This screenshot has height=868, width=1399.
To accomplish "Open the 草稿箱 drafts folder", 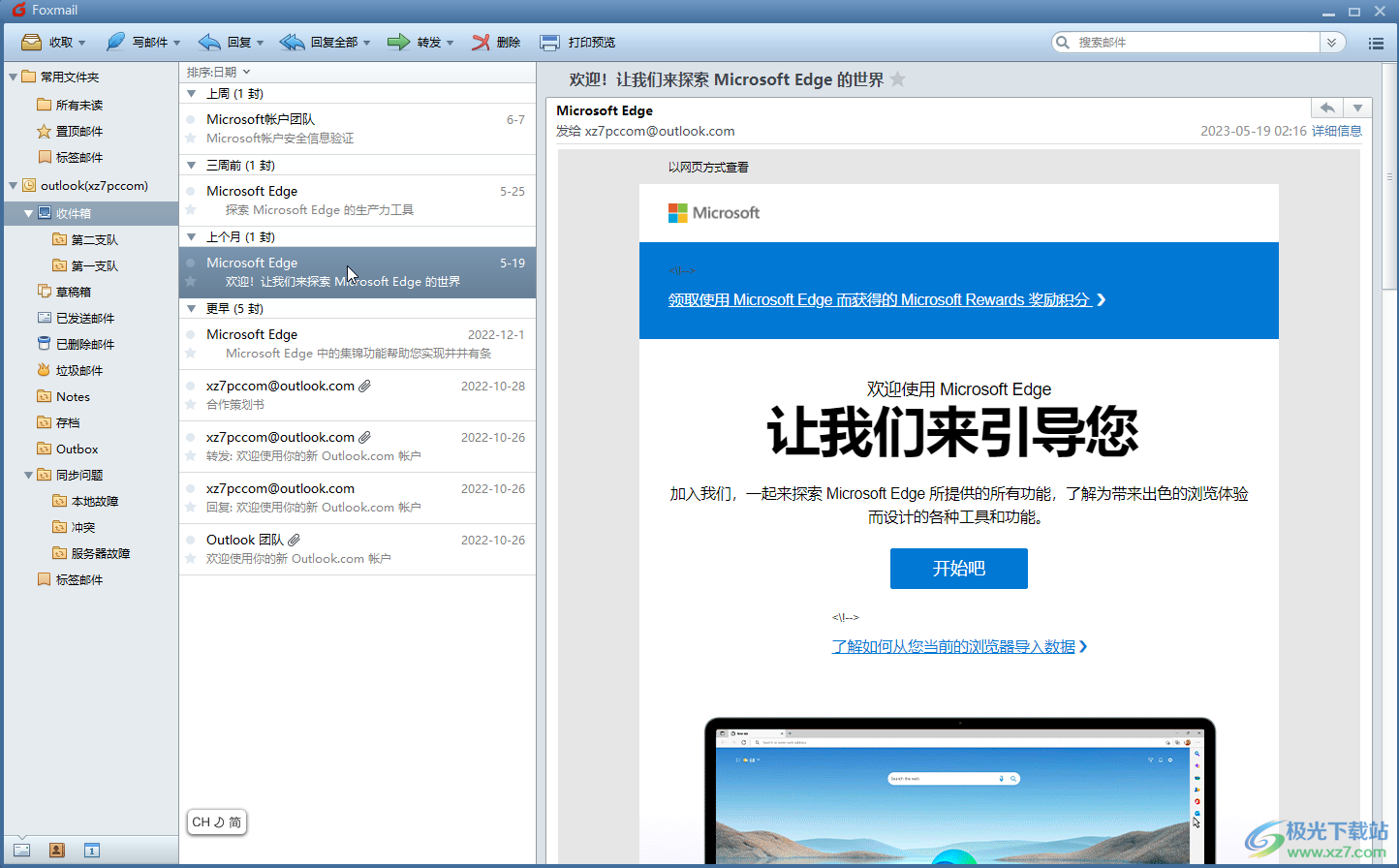I will click(64, 292).
